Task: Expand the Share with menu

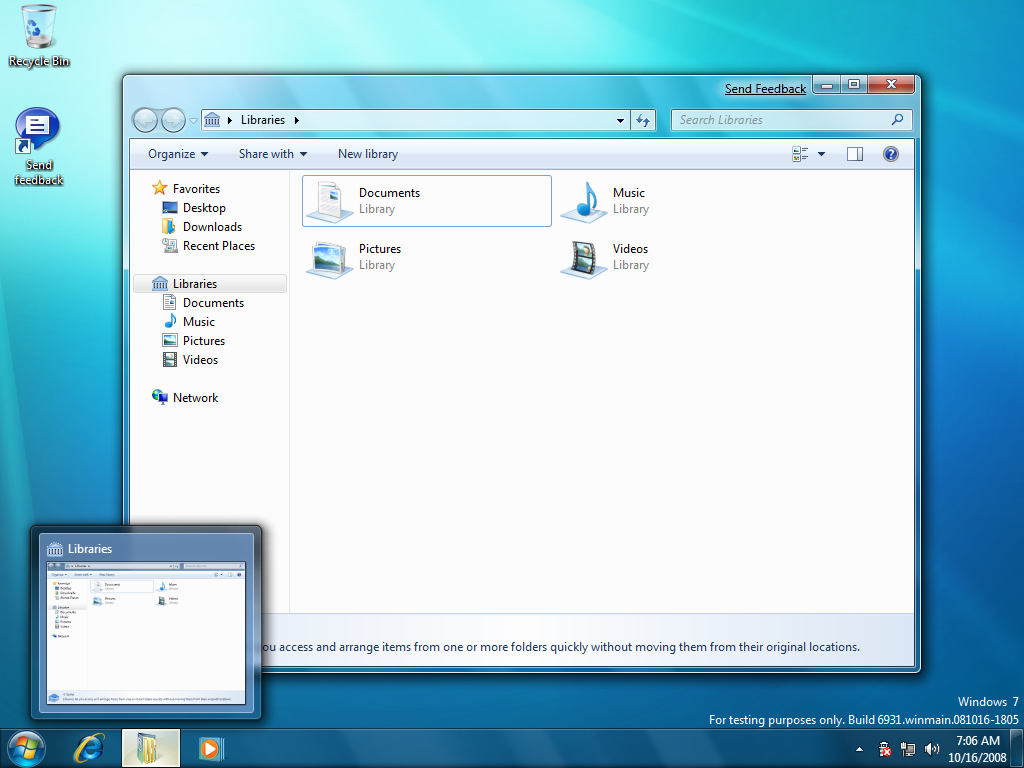Action: coord(273,154)
